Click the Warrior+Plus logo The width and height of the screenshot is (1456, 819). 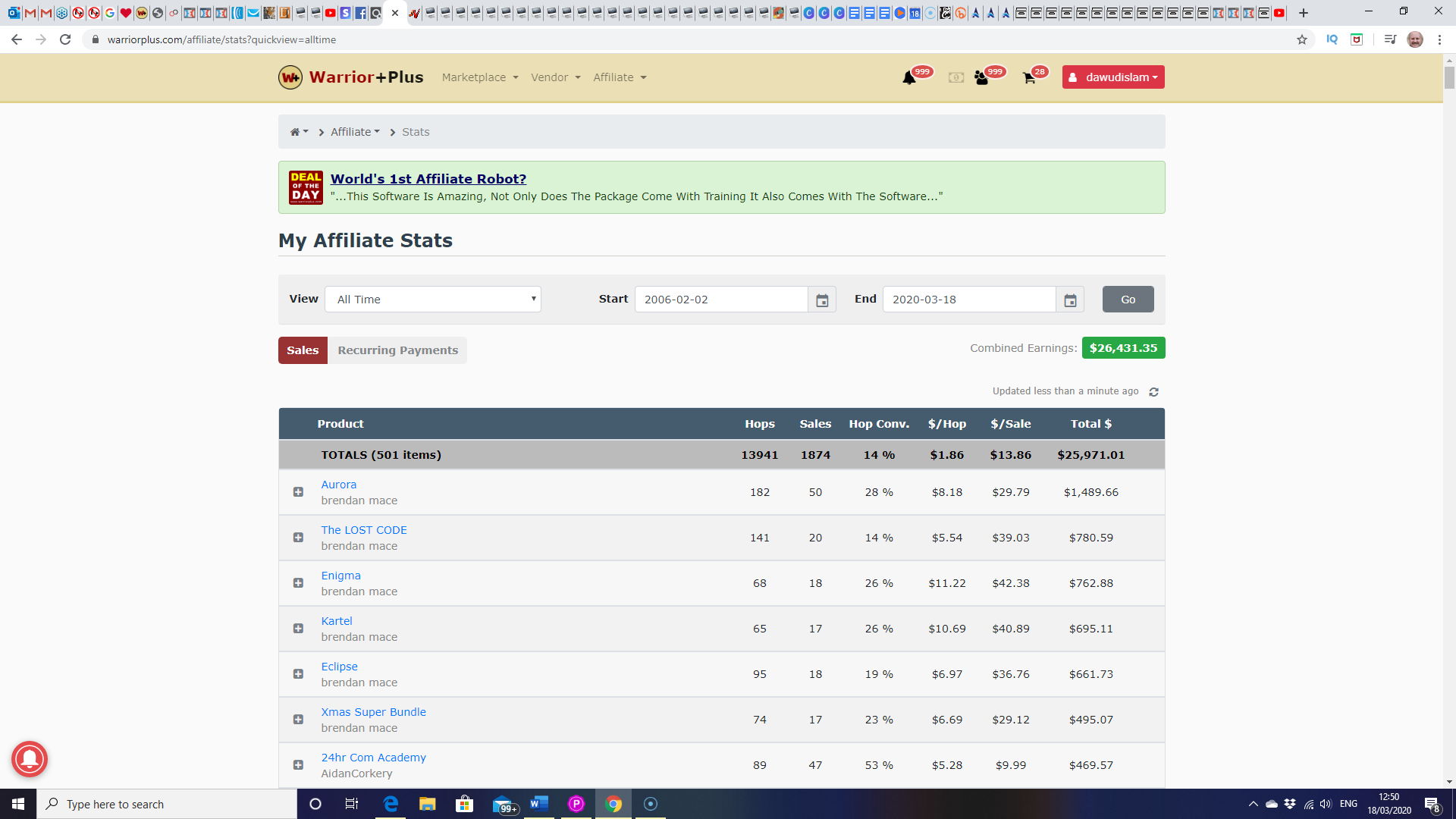(351, 77)
